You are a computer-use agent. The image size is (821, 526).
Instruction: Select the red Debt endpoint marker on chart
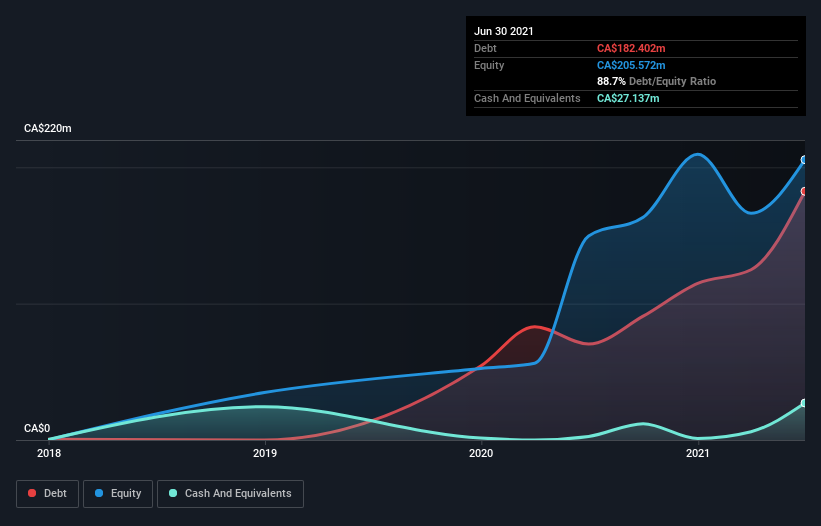coord(804,192)
